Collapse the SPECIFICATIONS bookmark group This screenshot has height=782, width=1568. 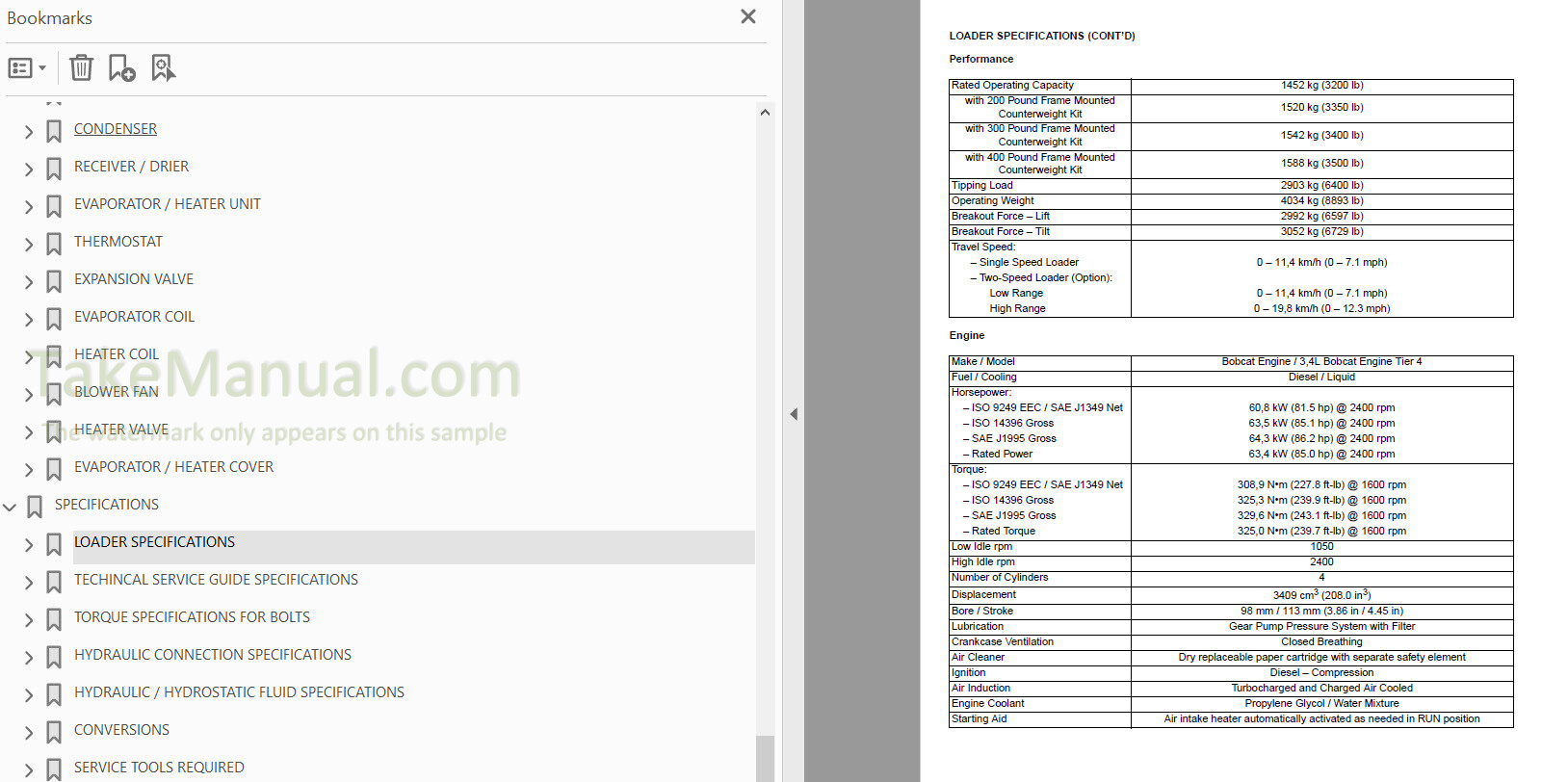(x=10, y=507)
